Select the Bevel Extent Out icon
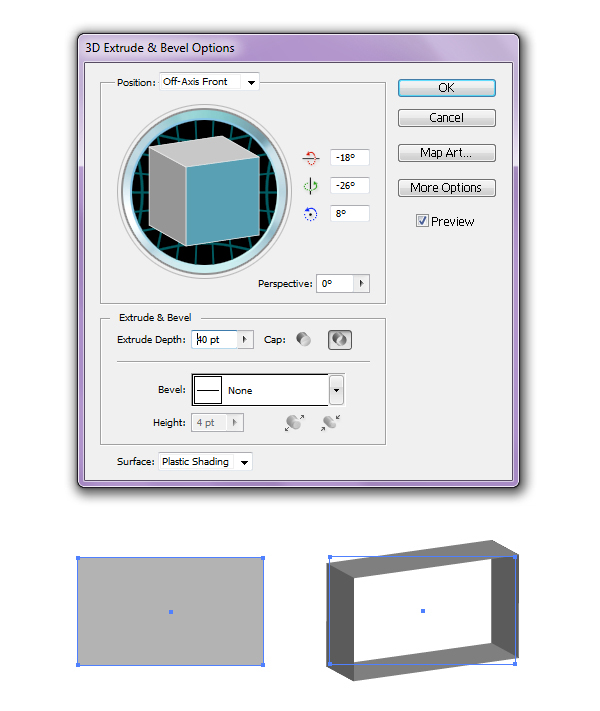This screenshot has width=600, height=711. (x=294, y=423)
